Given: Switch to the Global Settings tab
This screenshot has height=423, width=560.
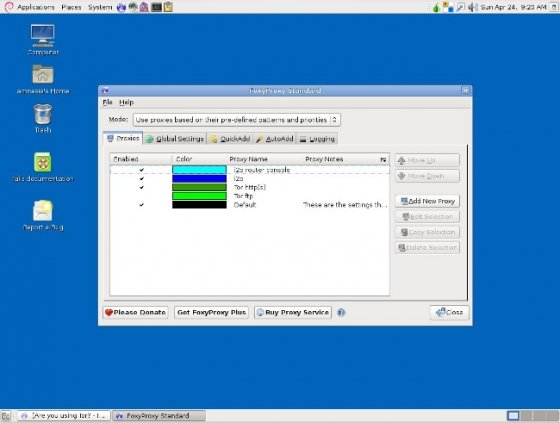Looking at the screenshot, I should coord(175,139).
